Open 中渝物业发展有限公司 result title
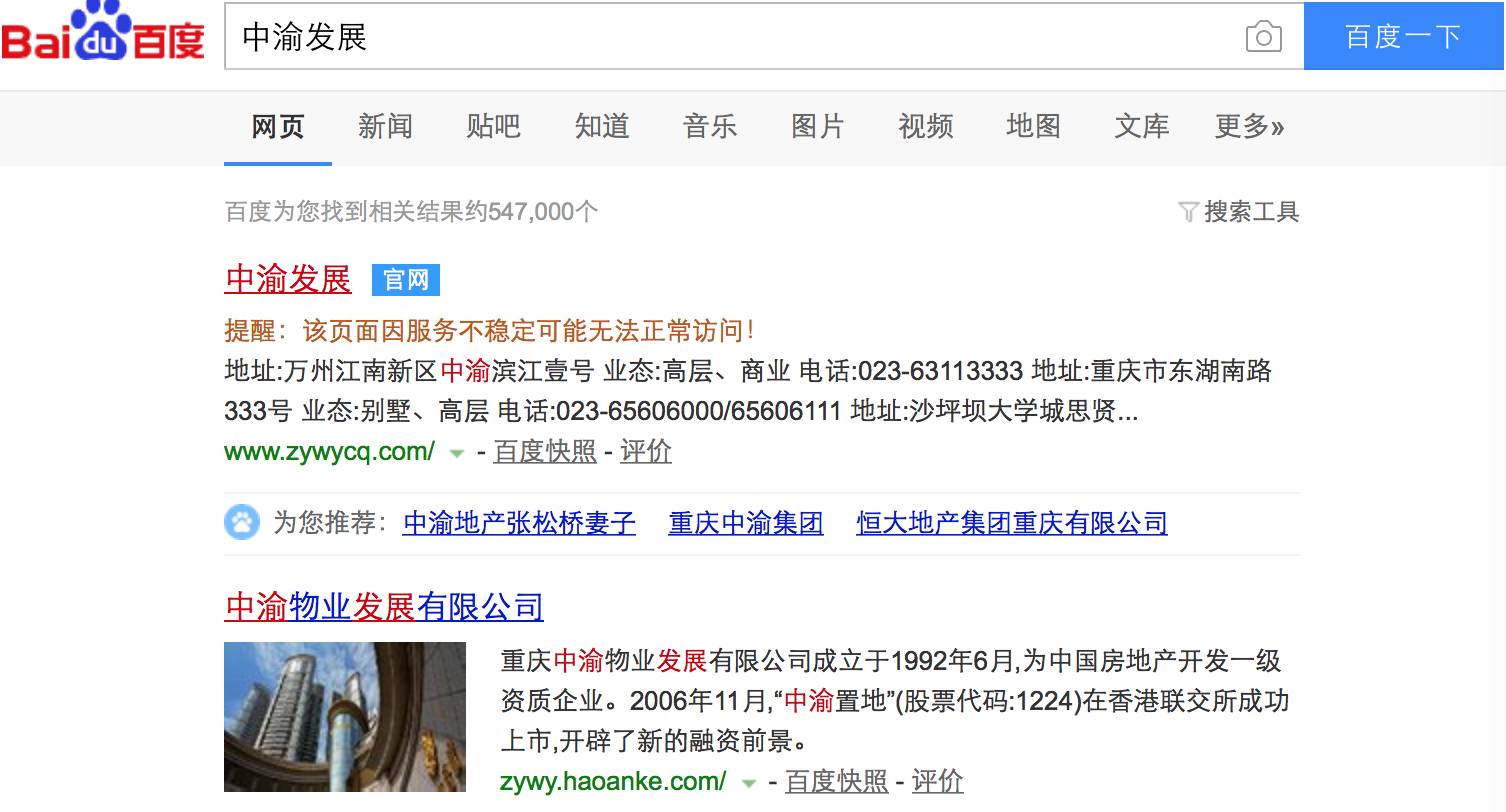The height and width of the screenshot is (812, 1506). [x=384, y=606]
